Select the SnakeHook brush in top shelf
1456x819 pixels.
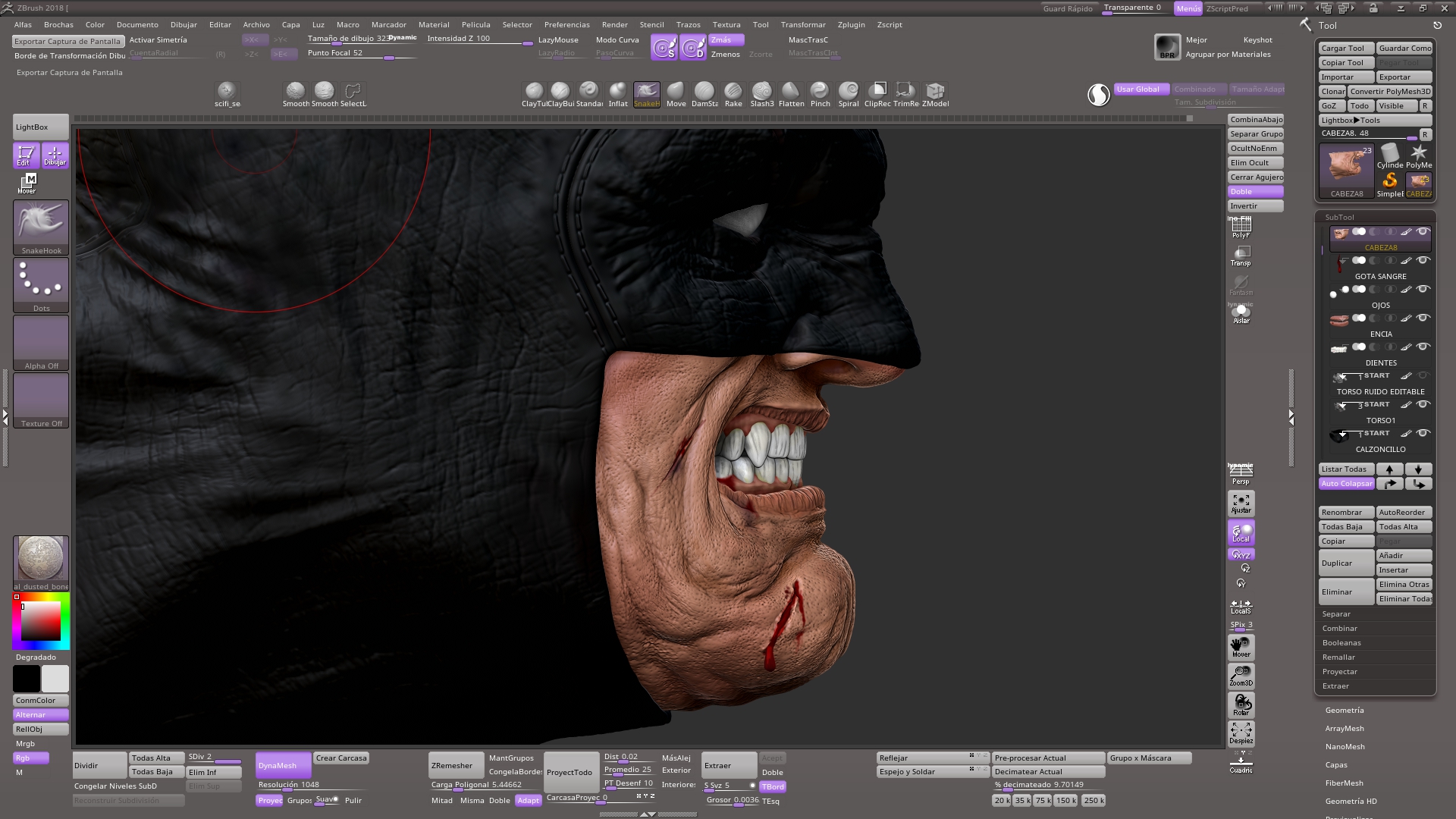tap(647, 94)
